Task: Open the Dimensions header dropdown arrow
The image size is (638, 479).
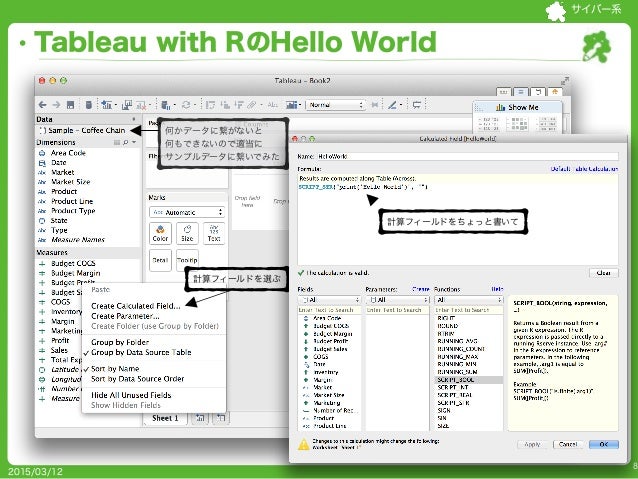Action: tap(134, 142)
